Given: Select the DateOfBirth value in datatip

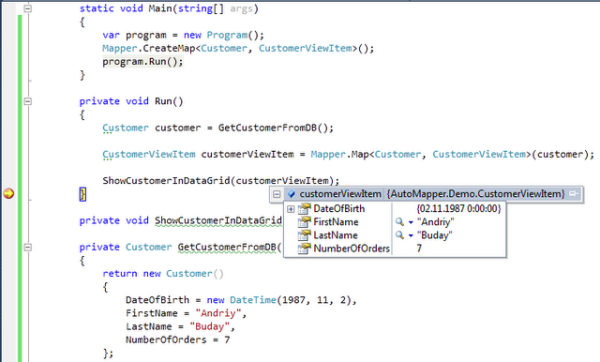Looking at the screenshot, I should tap(458, 209).
